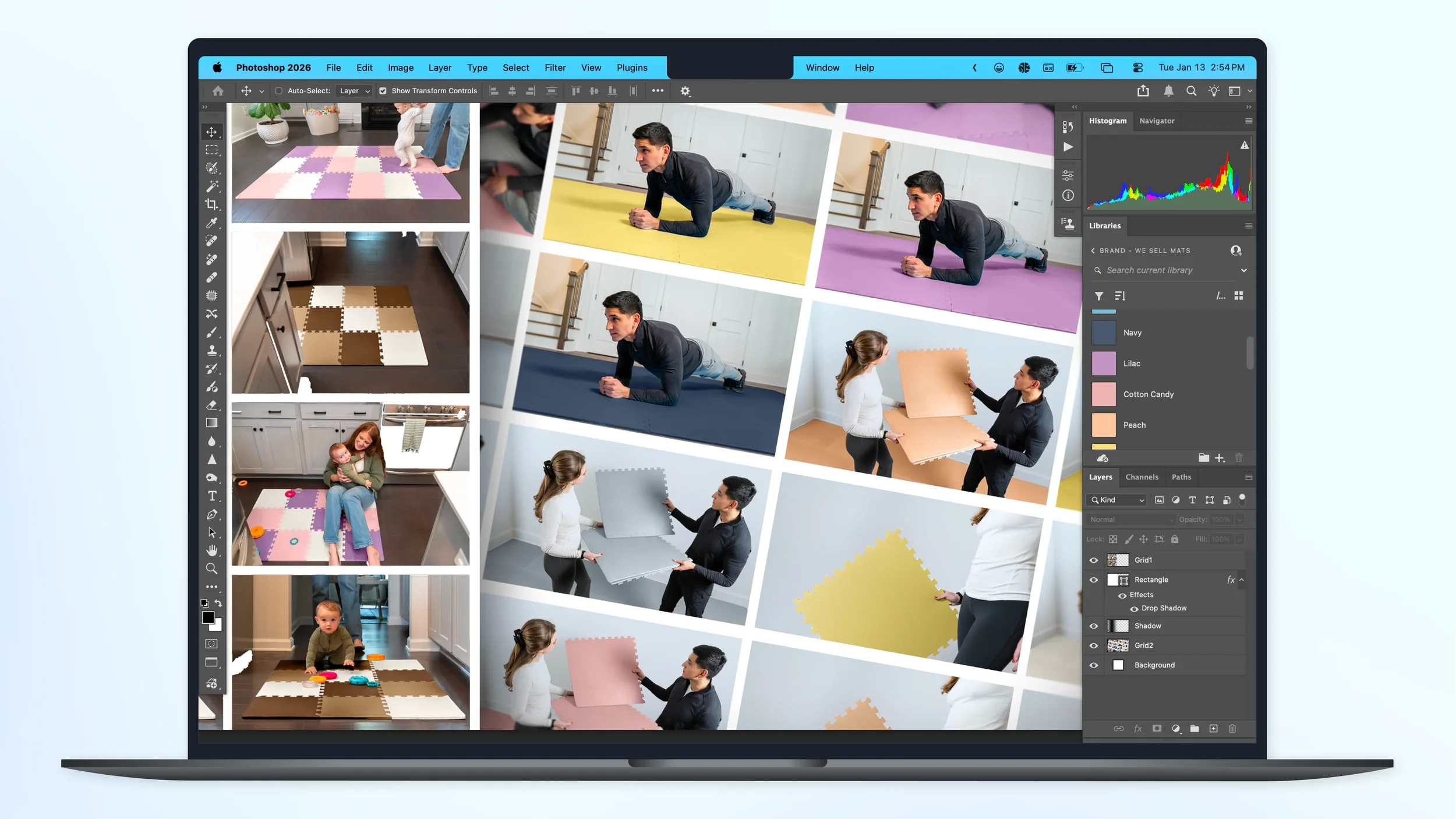The height and width of the screenshot is (819, 1456).
Task: Switch to the Channels tab
Action: (x=1142, y=477)
